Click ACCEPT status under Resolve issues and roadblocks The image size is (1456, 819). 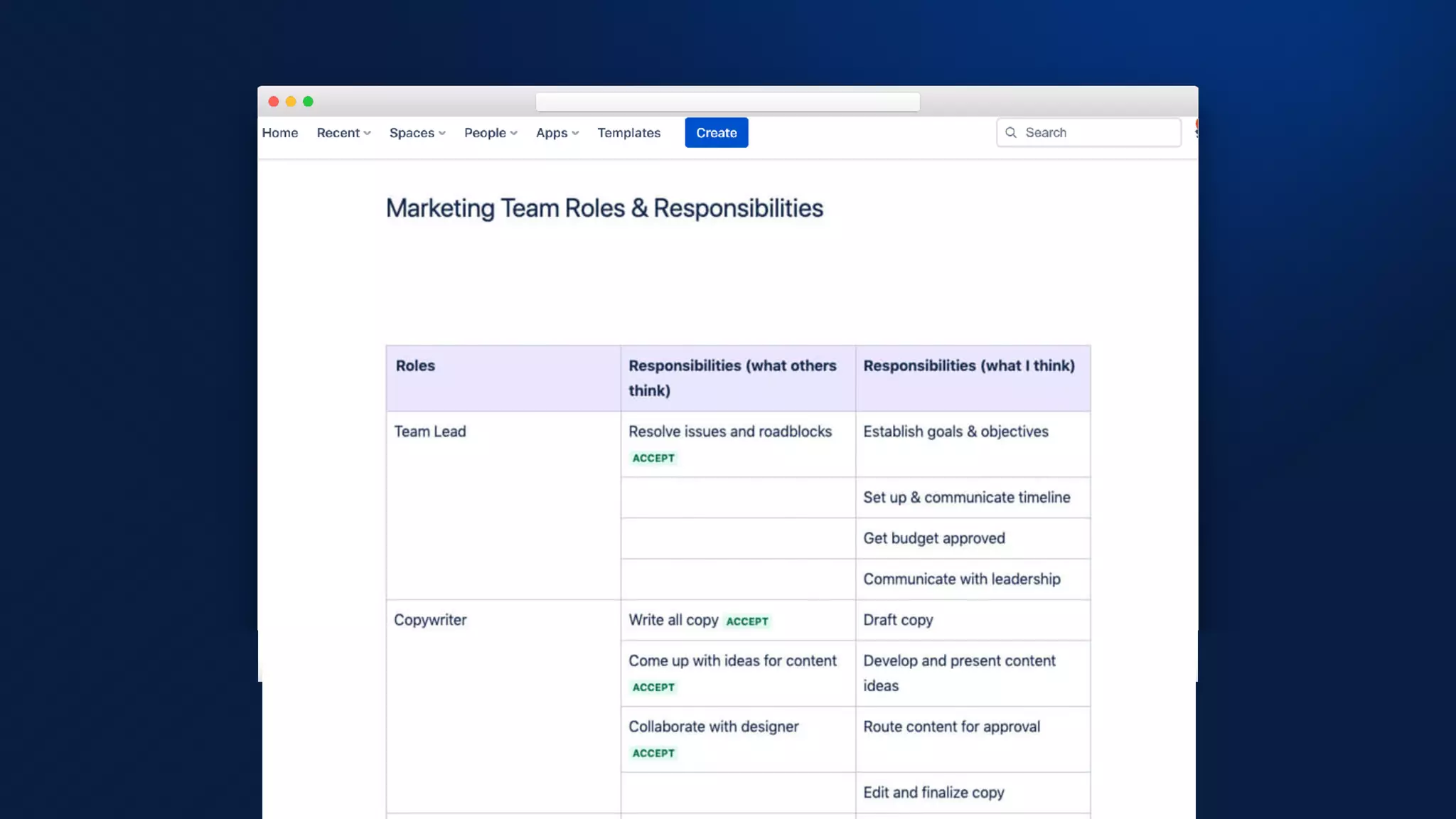pyautogui.click(x=653, y=459)
